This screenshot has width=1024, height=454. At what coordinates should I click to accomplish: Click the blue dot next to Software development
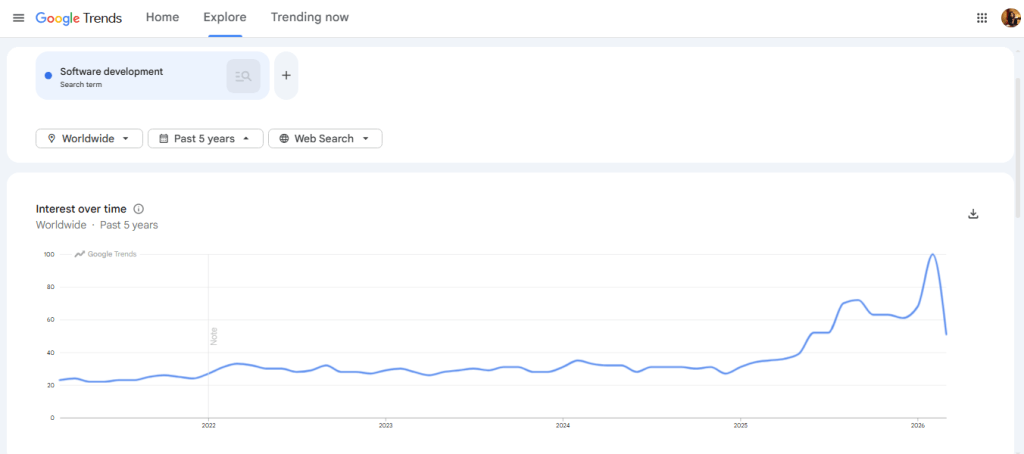[48, 76]
